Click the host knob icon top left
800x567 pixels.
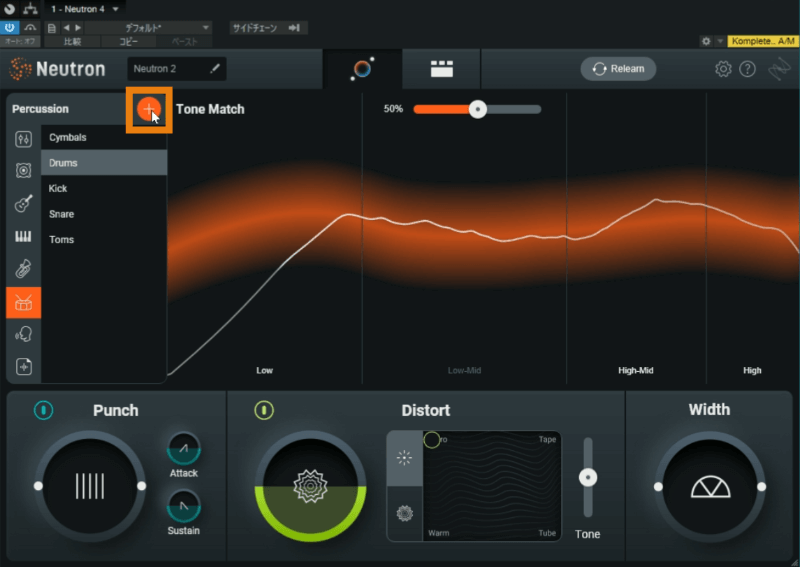9,9
